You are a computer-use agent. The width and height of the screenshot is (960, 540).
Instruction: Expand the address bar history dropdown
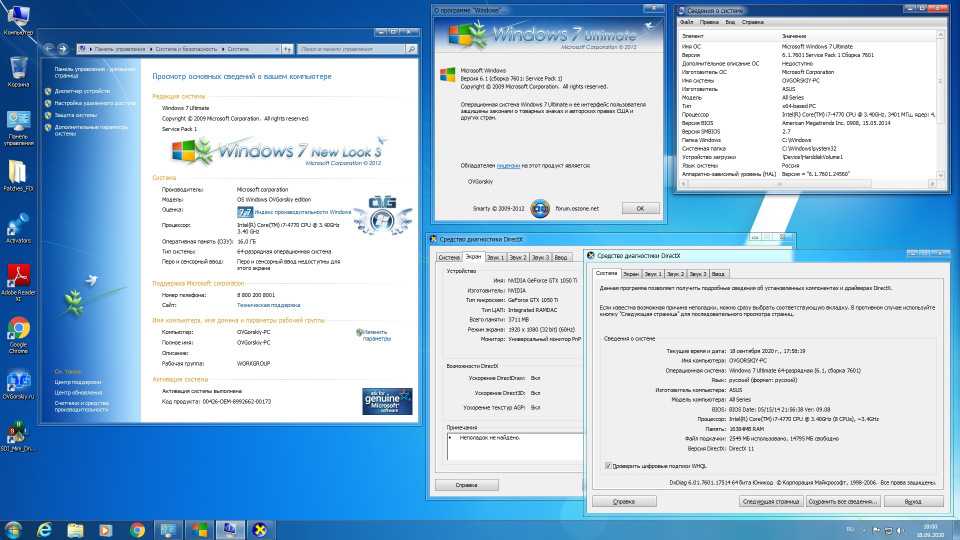pyautogui.click(x=277, y=49)
